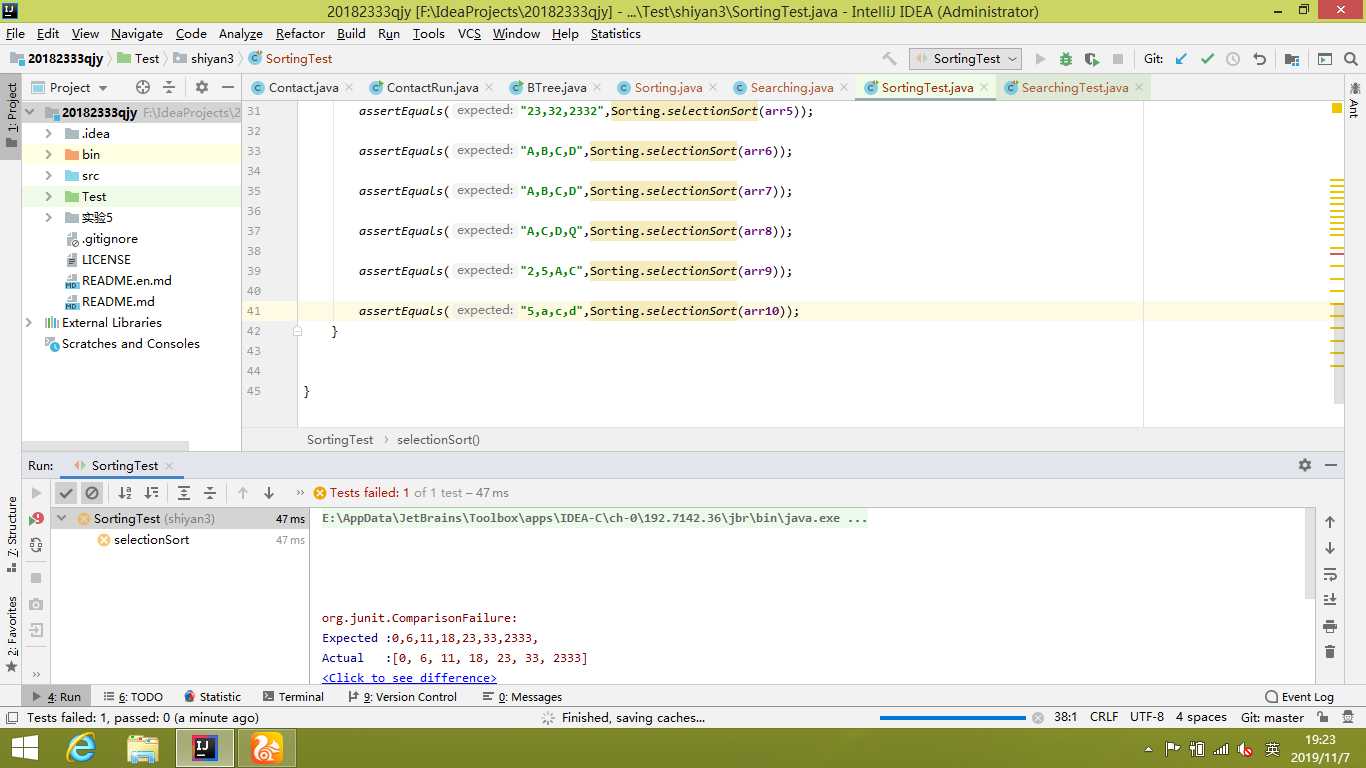Open the Statistics menu
Image resolution: width=1366 pixels, height=768 pixels.
tap(615, 33)
